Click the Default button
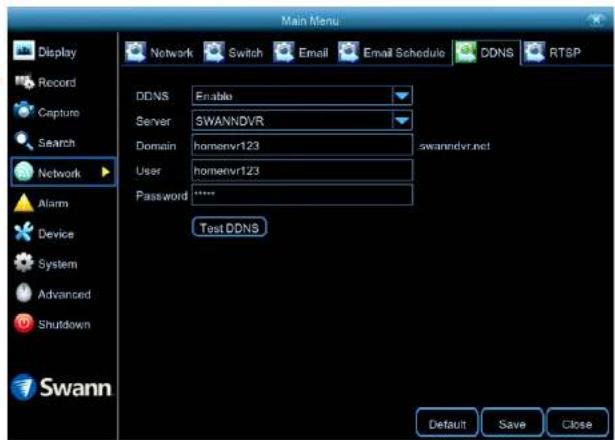 [447, 424]
